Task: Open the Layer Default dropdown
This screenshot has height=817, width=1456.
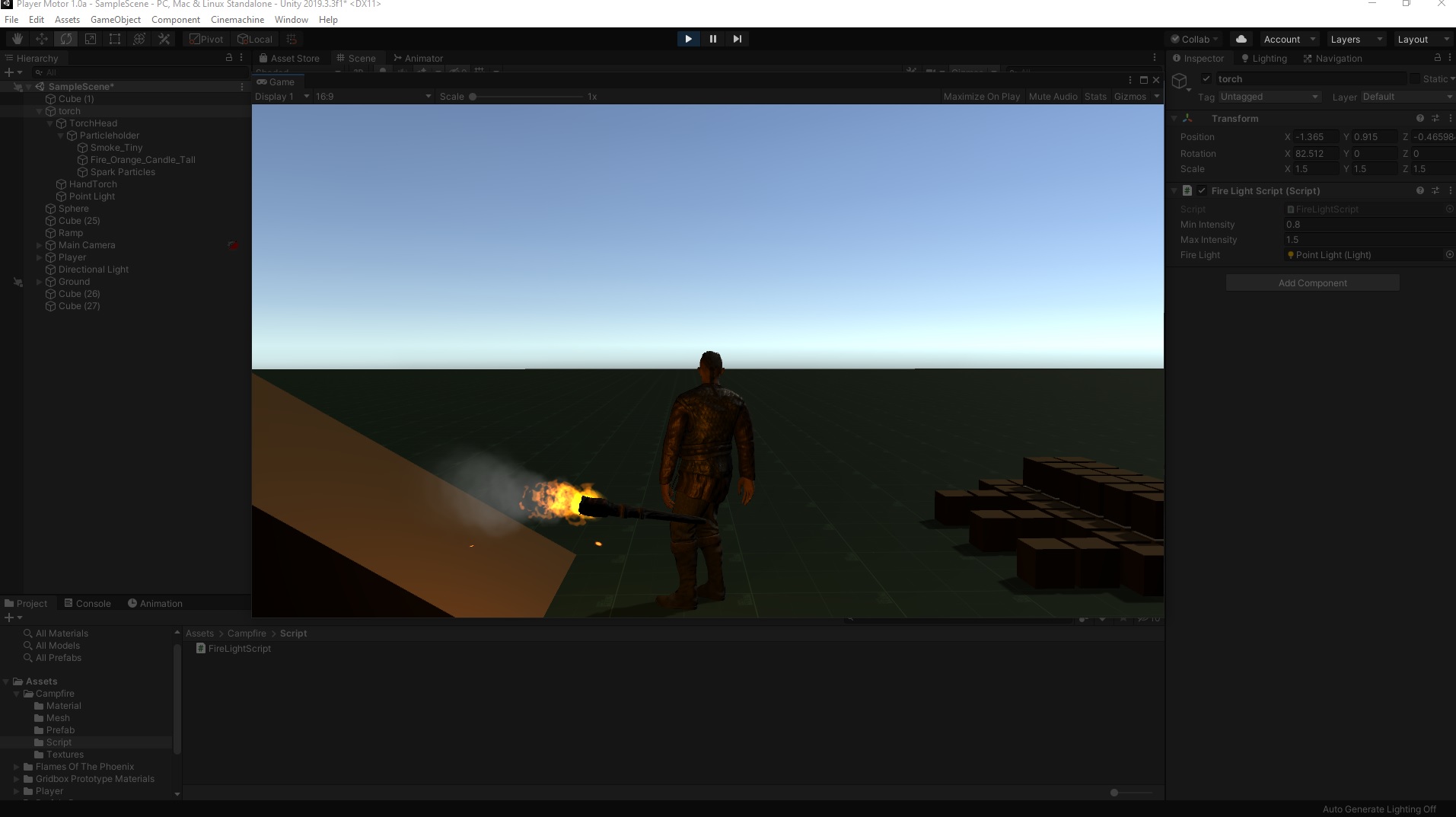Action: pos(1406,96)
